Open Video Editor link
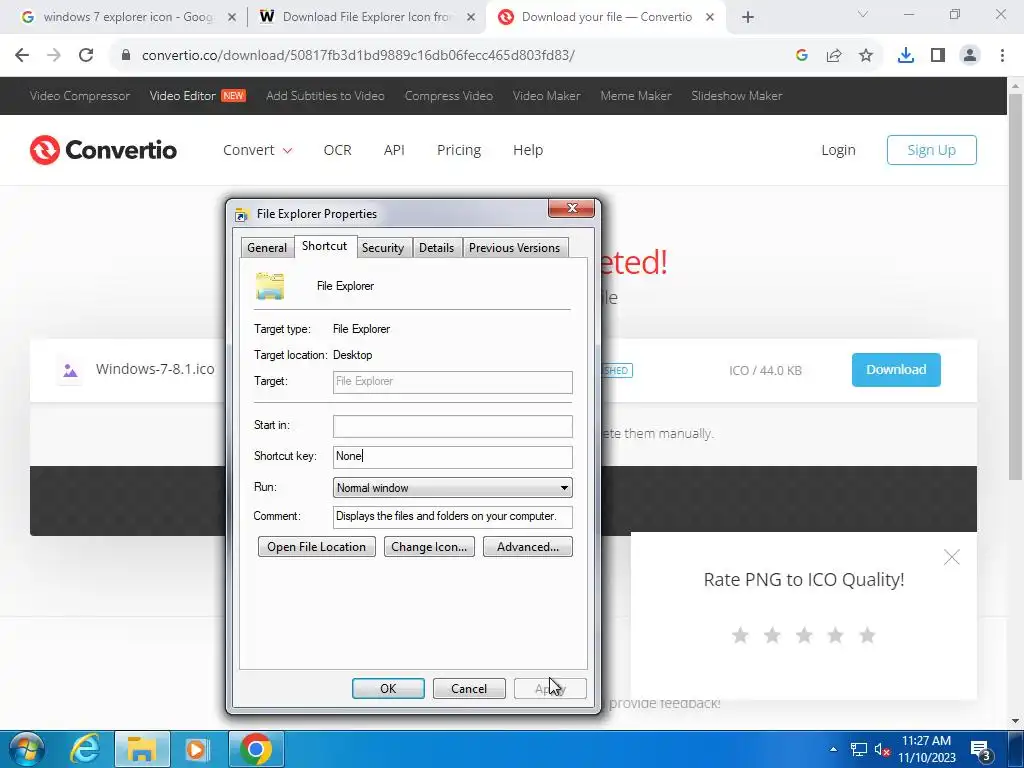The height and width of the screenshot is (768, 1024). pyautogui.click(x=182, y=96)
